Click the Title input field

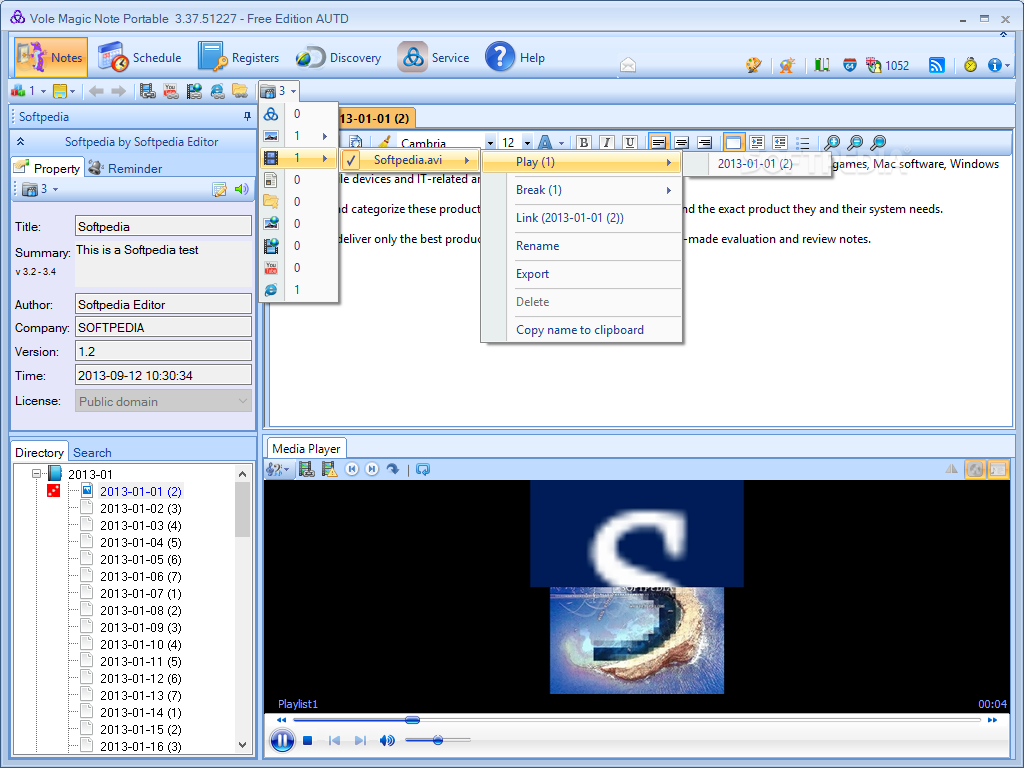(163, 226)
